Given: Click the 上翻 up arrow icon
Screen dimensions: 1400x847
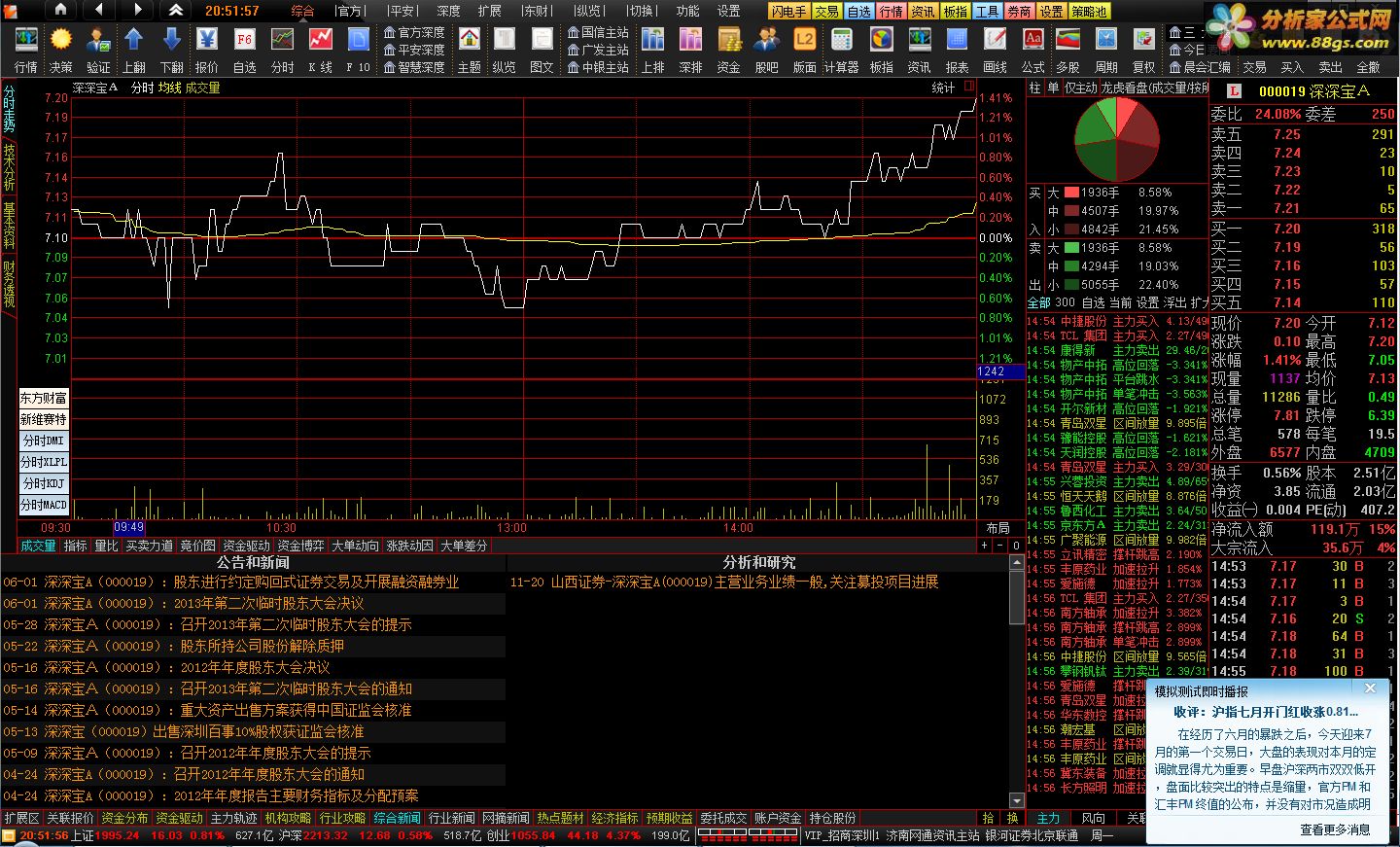Looking at the screenshot, I should pos(134,50).
